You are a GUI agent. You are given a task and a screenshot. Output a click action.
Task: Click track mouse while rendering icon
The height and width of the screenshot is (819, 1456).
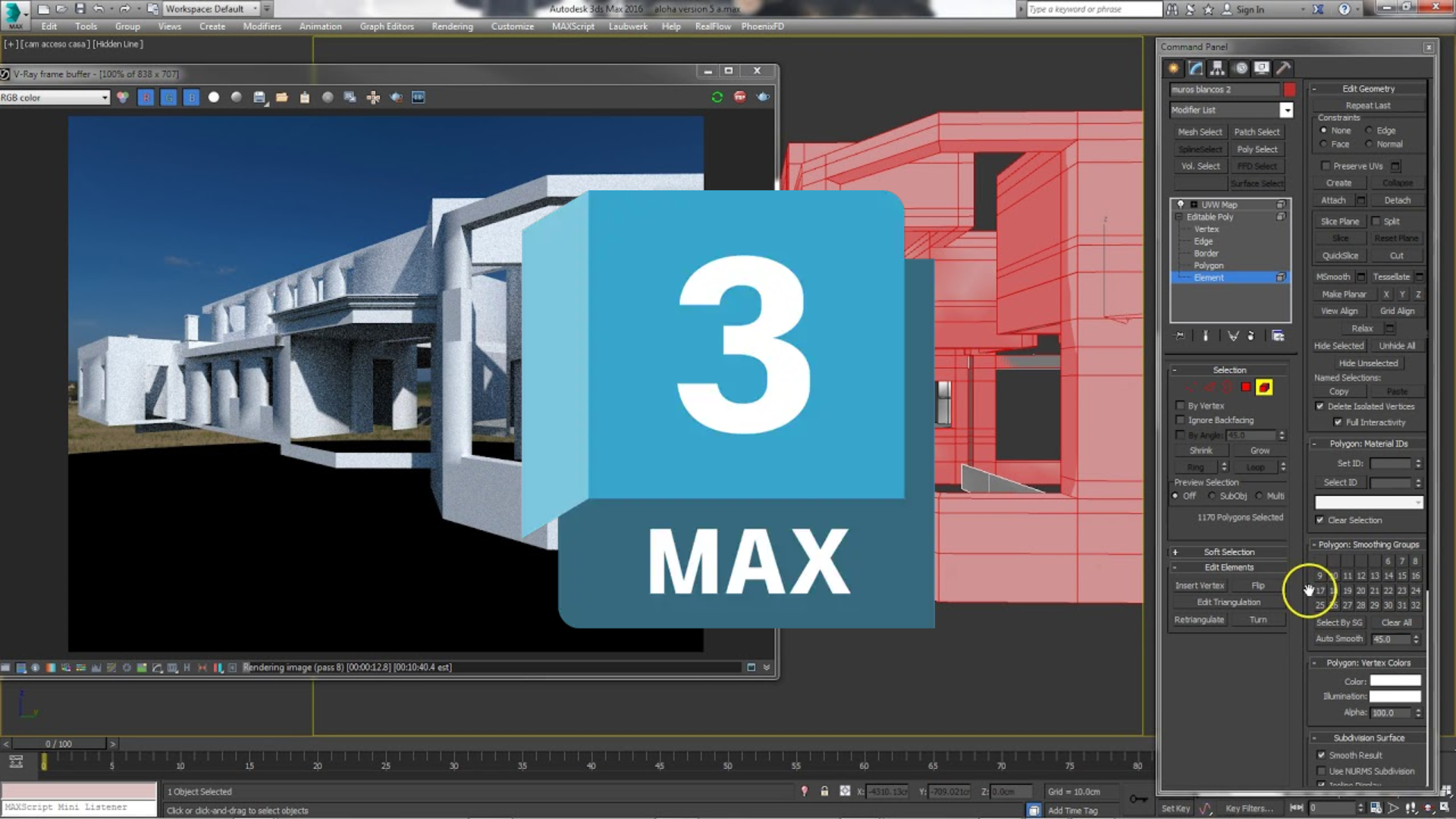point(373,97)
